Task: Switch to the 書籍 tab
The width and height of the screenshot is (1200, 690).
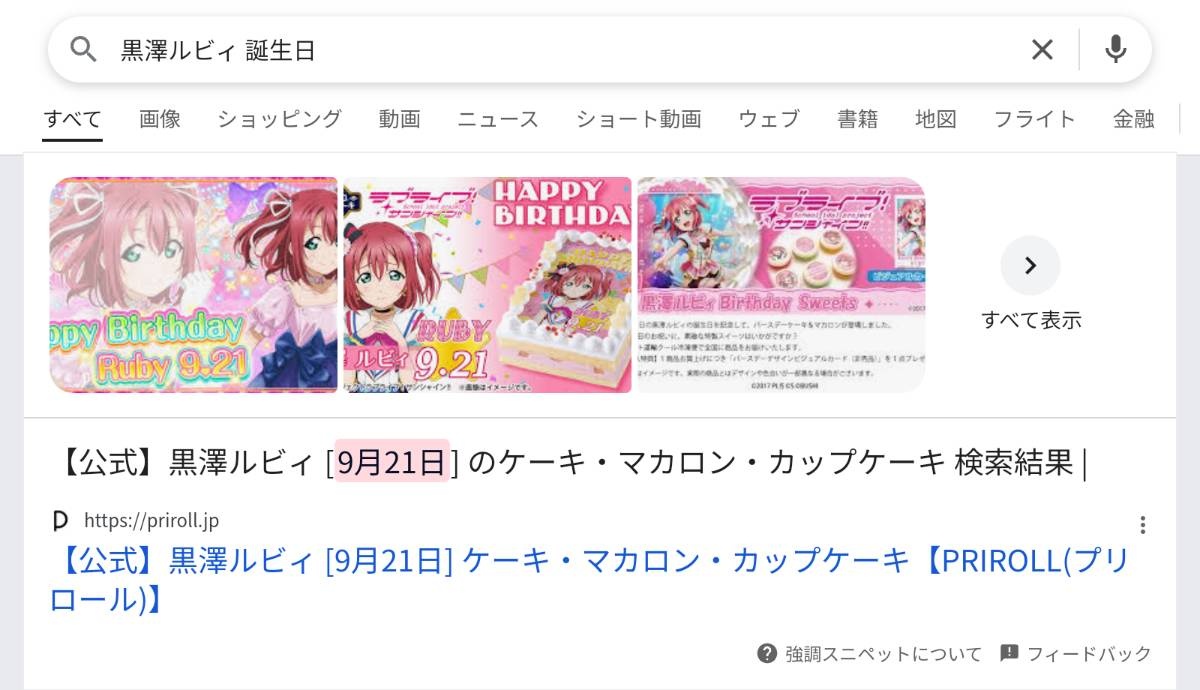Action: (857, 119)
